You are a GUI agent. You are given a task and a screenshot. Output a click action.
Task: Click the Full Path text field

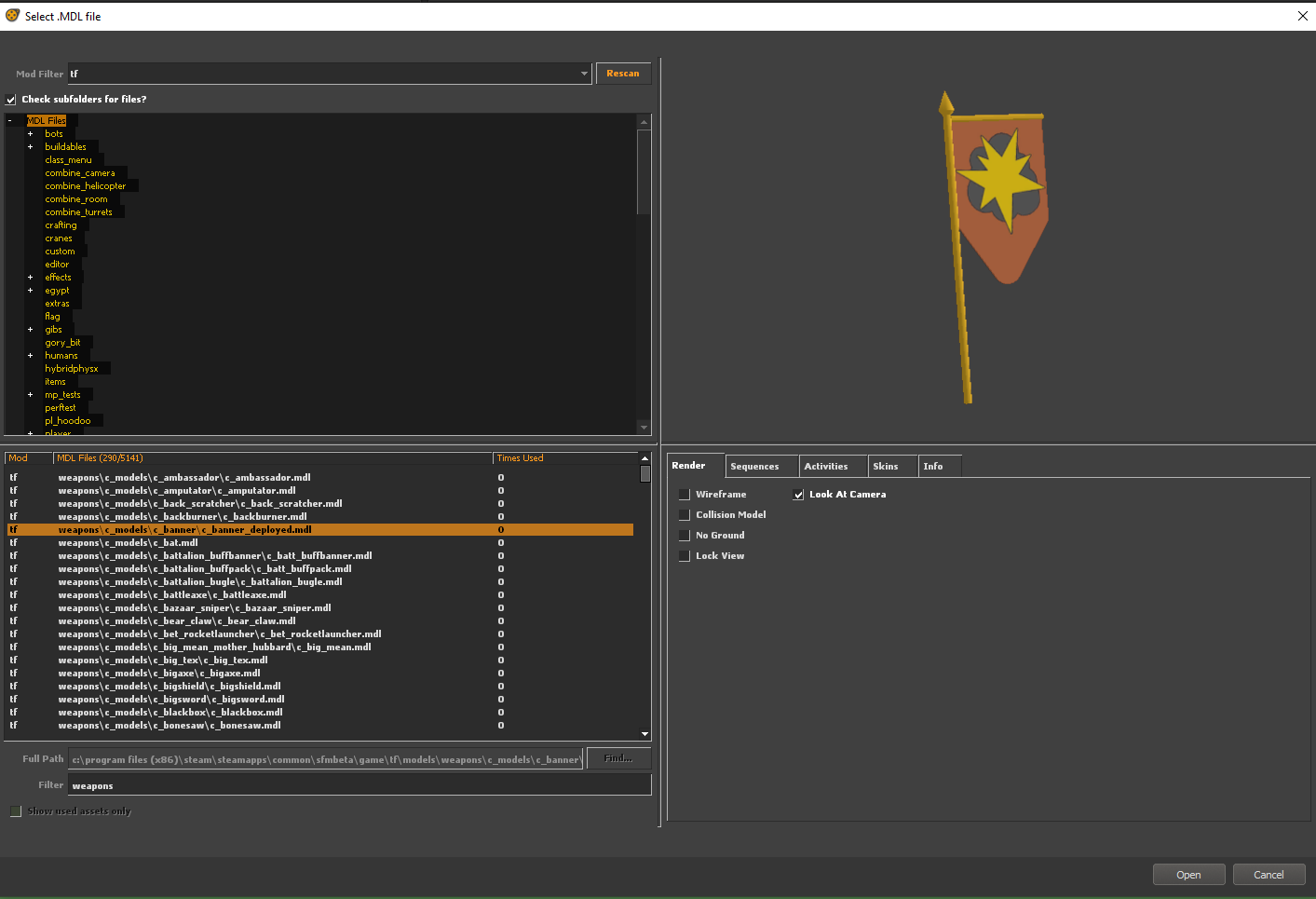coord(326,759)
